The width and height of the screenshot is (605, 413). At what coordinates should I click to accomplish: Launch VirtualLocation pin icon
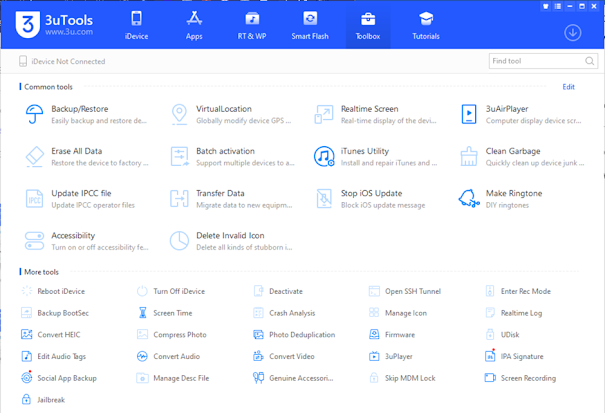click(x=179, y=114)
